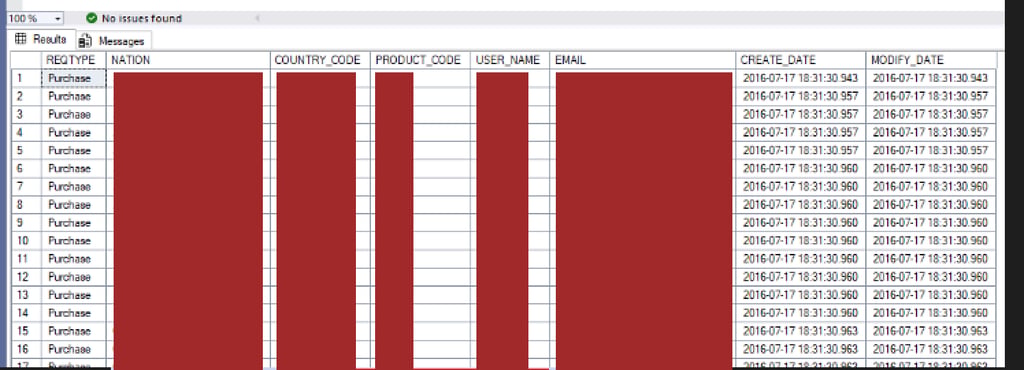Click the MODIFY_DATE cell in row 3
Viewport: 1024px width, 370px height.
click(x=931, y=114)
